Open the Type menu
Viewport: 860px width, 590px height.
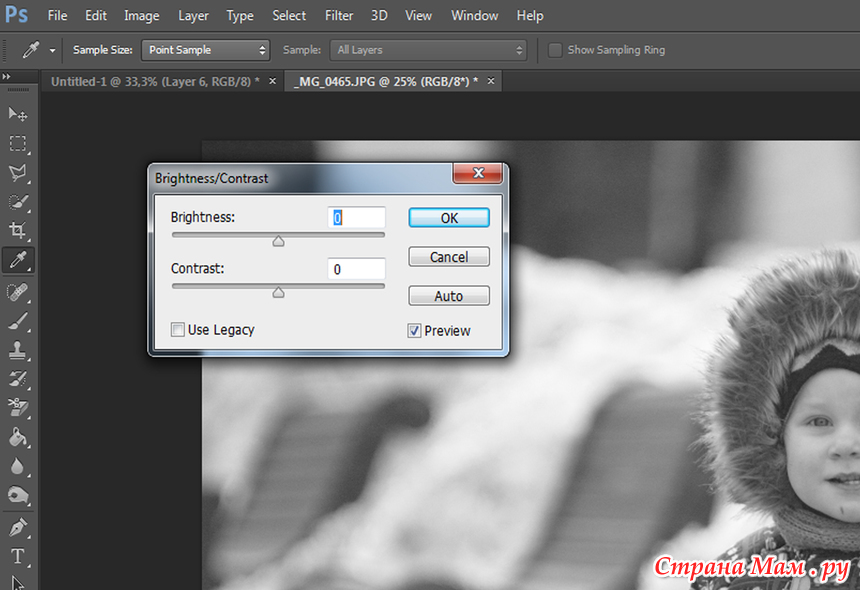240,15
